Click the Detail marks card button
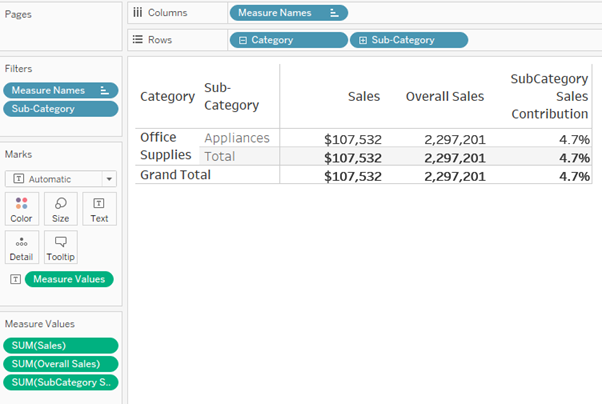 pos(22,247)
